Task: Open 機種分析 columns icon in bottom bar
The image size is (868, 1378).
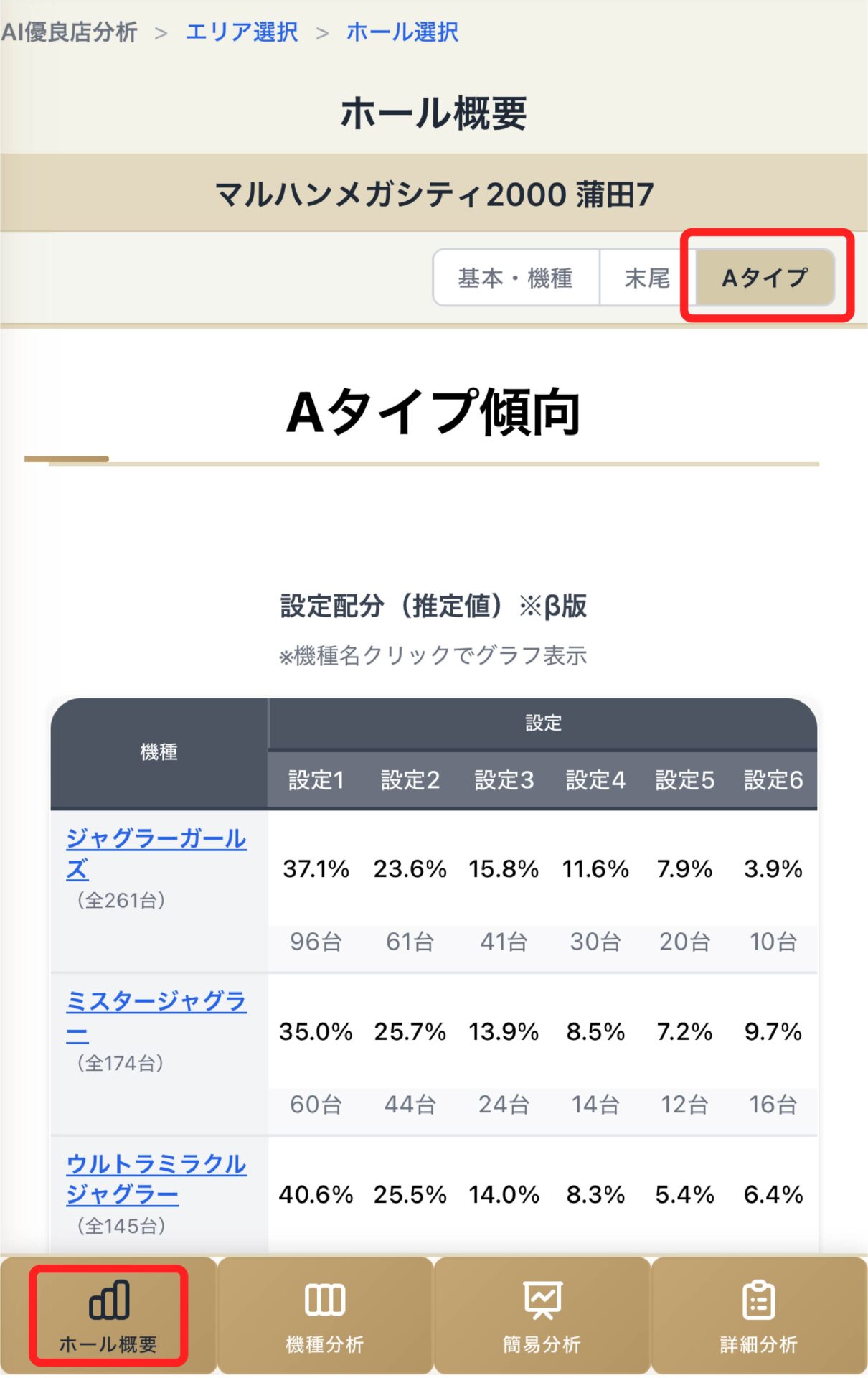Action: [325, 1300]
